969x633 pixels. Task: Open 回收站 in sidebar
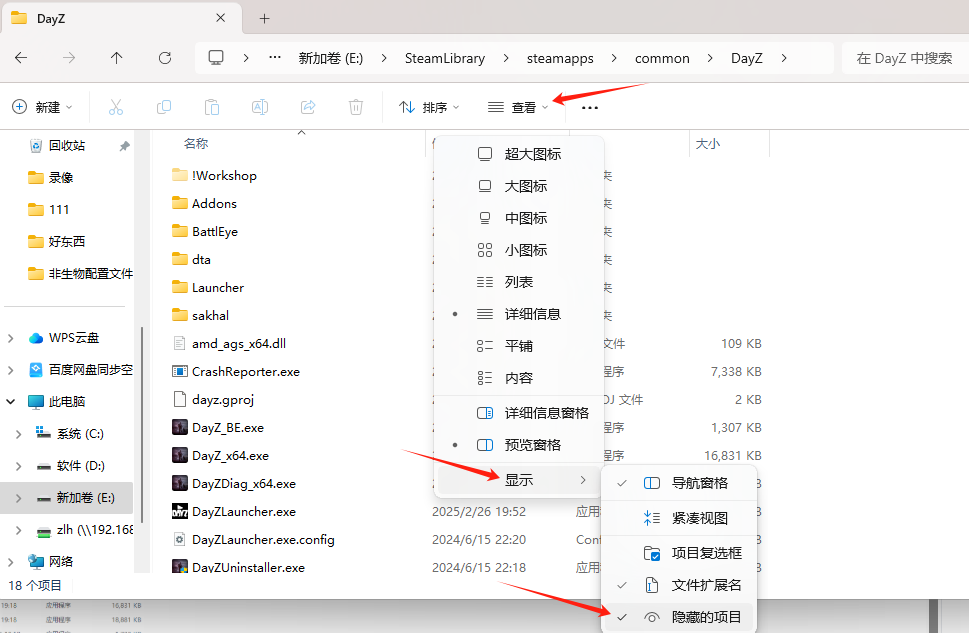pos(67,145)
